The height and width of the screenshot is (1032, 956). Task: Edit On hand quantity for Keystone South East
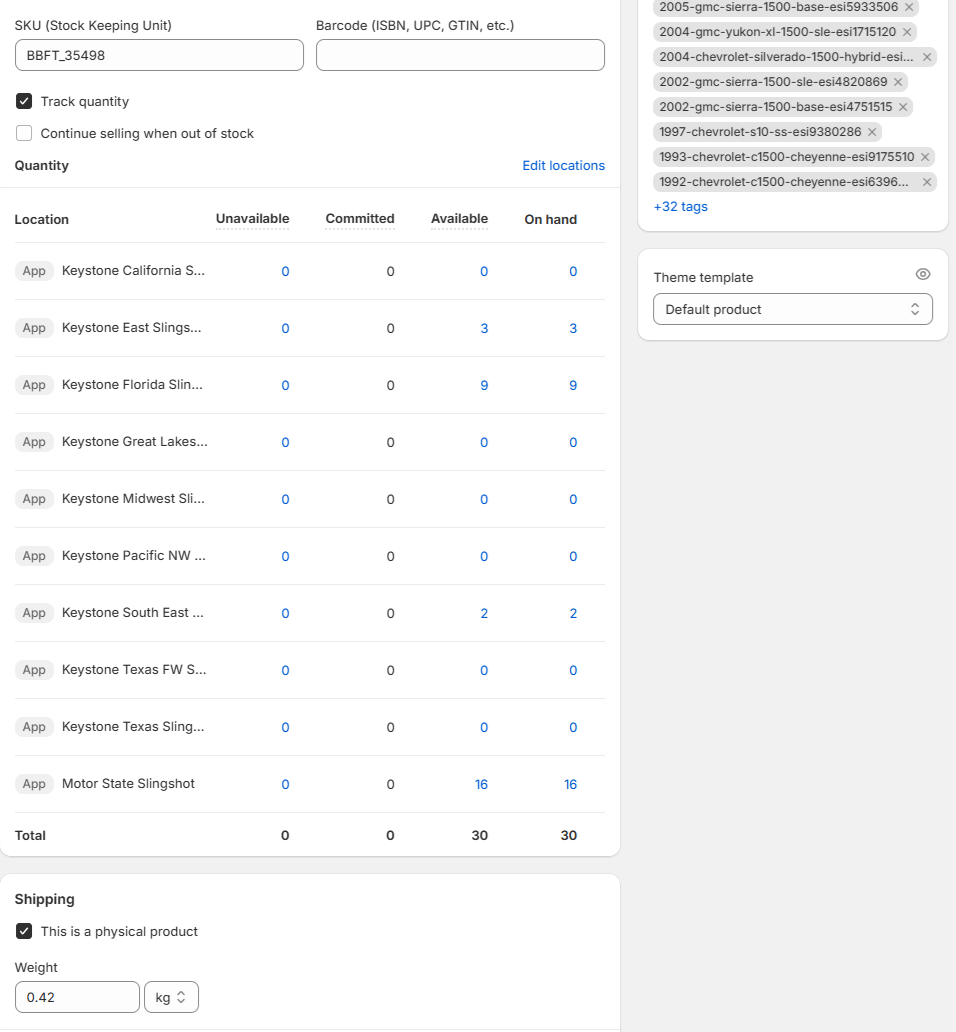(x=573, y=613)
